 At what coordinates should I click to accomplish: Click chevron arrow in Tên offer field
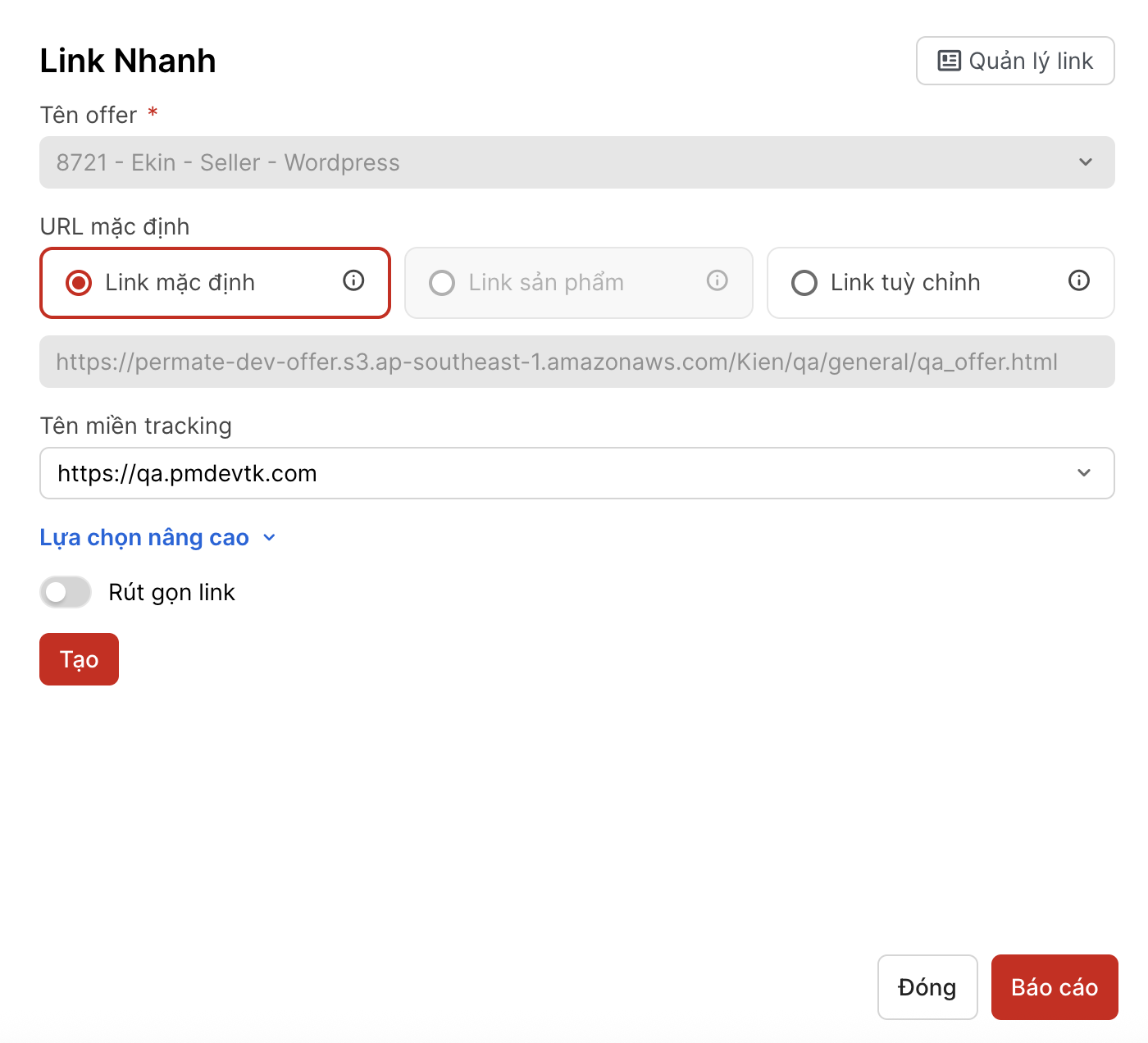click(1086, 162)
